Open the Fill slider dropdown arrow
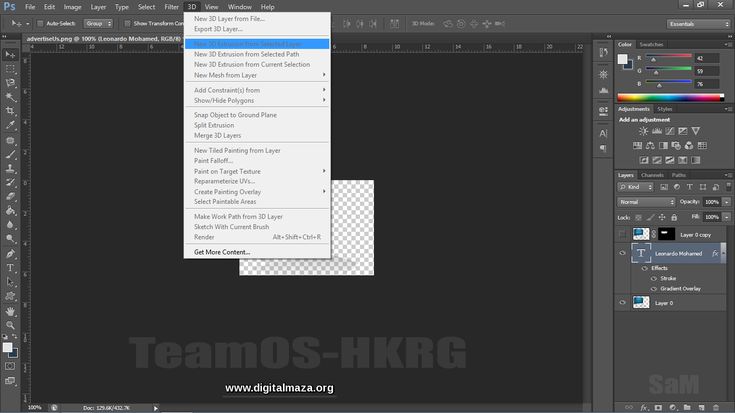Viewport: 735px width, 413px height. pos(727,217)
